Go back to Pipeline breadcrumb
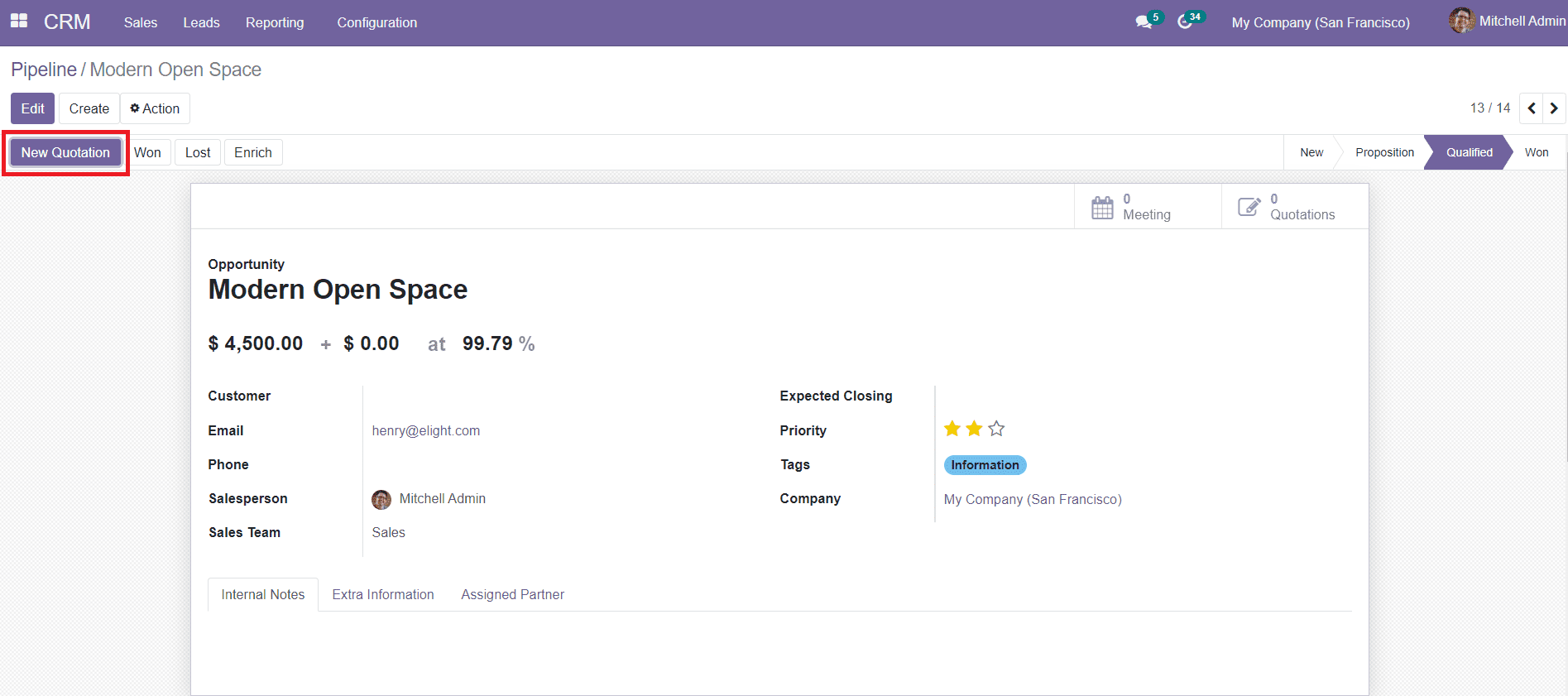This screenshot has width=1568, height=696. pyautogui.click(x=44, y=70)
